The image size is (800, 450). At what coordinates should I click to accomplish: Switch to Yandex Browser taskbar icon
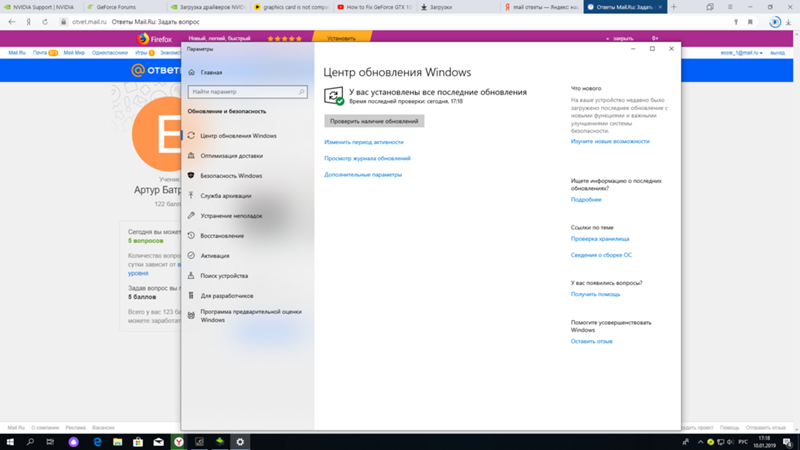[179, 442]
